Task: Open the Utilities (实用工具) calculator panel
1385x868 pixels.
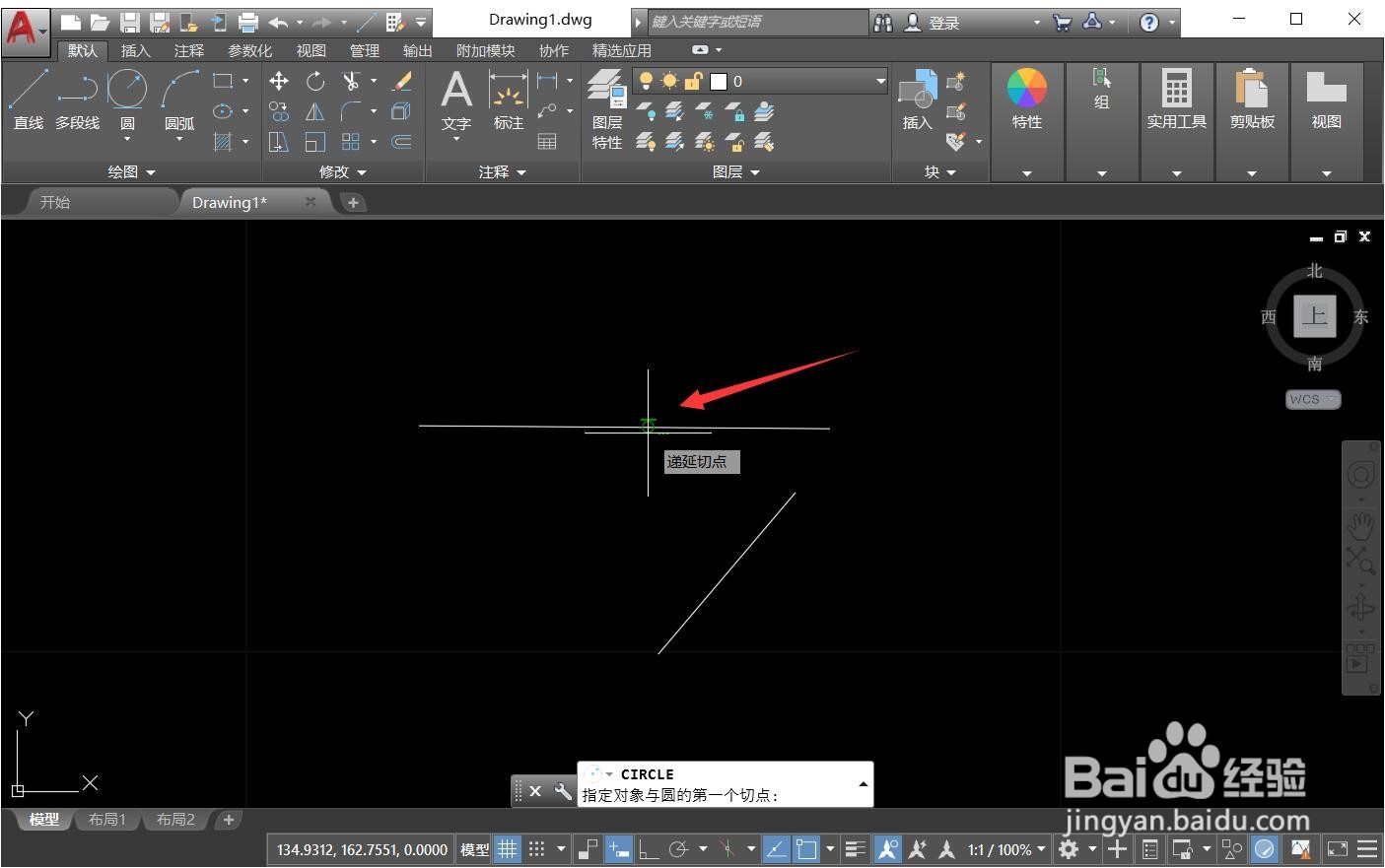Action: coord(1176,99)
